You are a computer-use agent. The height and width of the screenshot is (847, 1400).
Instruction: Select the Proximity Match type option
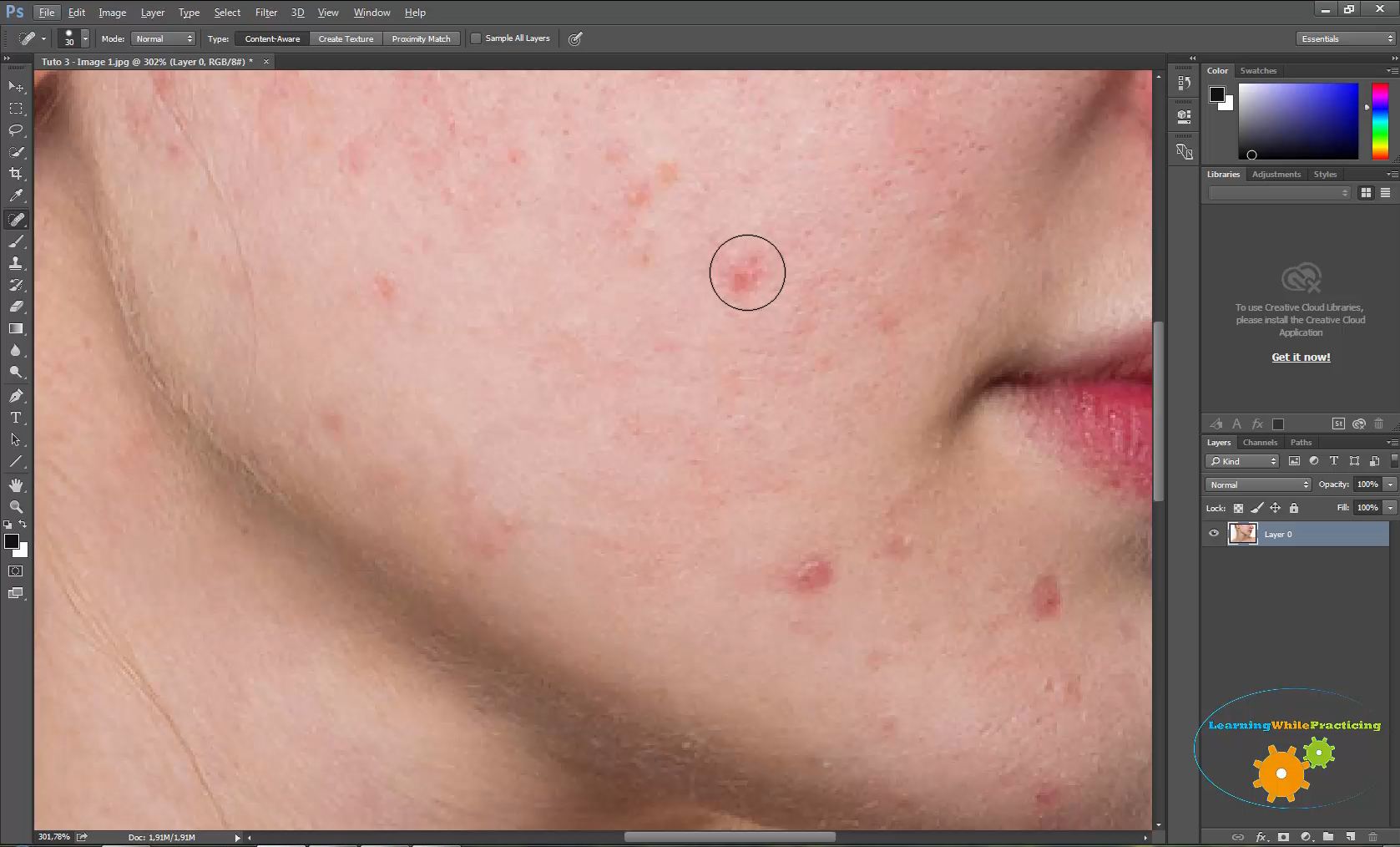(x=421, y=38)
